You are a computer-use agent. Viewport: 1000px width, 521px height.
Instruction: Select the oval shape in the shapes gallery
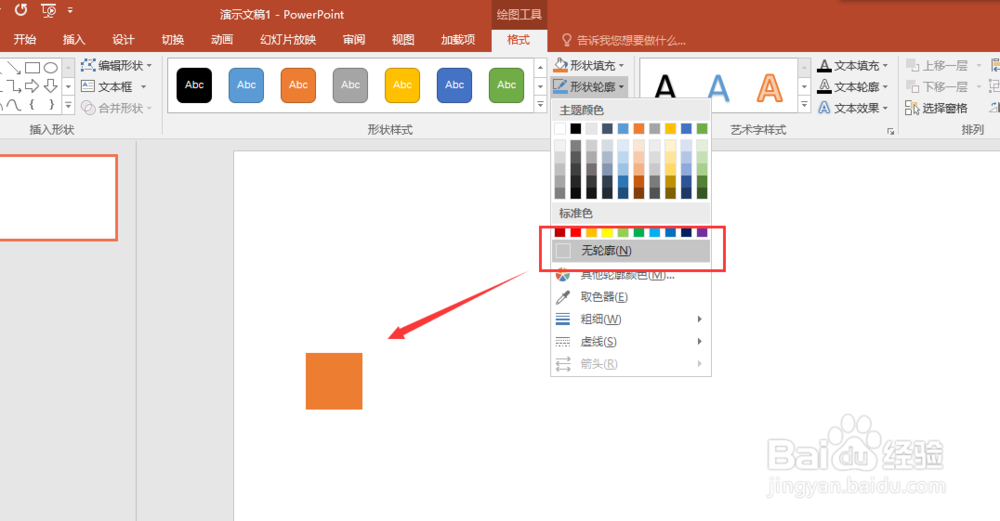point(51,68)
